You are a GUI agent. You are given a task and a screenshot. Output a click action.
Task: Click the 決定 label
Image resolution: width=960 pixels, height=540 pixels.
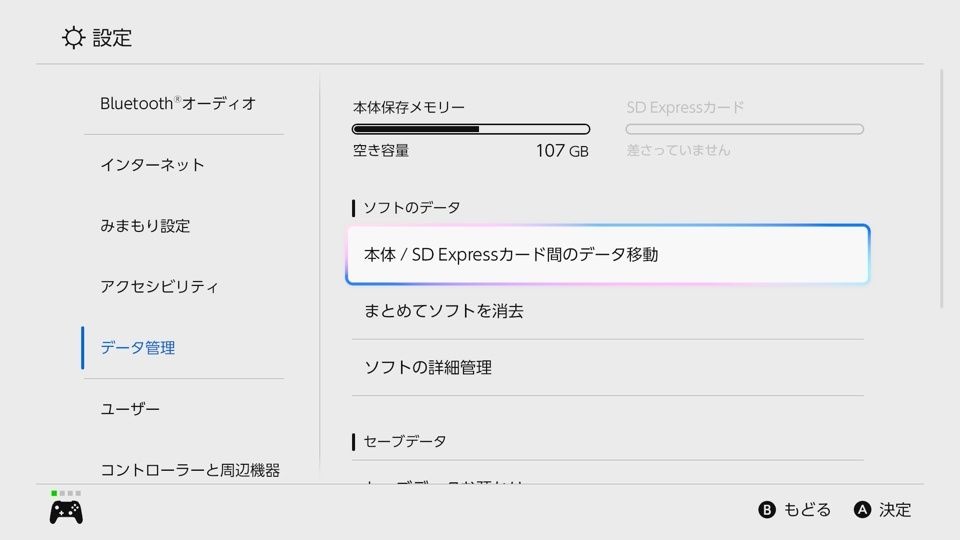click(x=895, y=510)
